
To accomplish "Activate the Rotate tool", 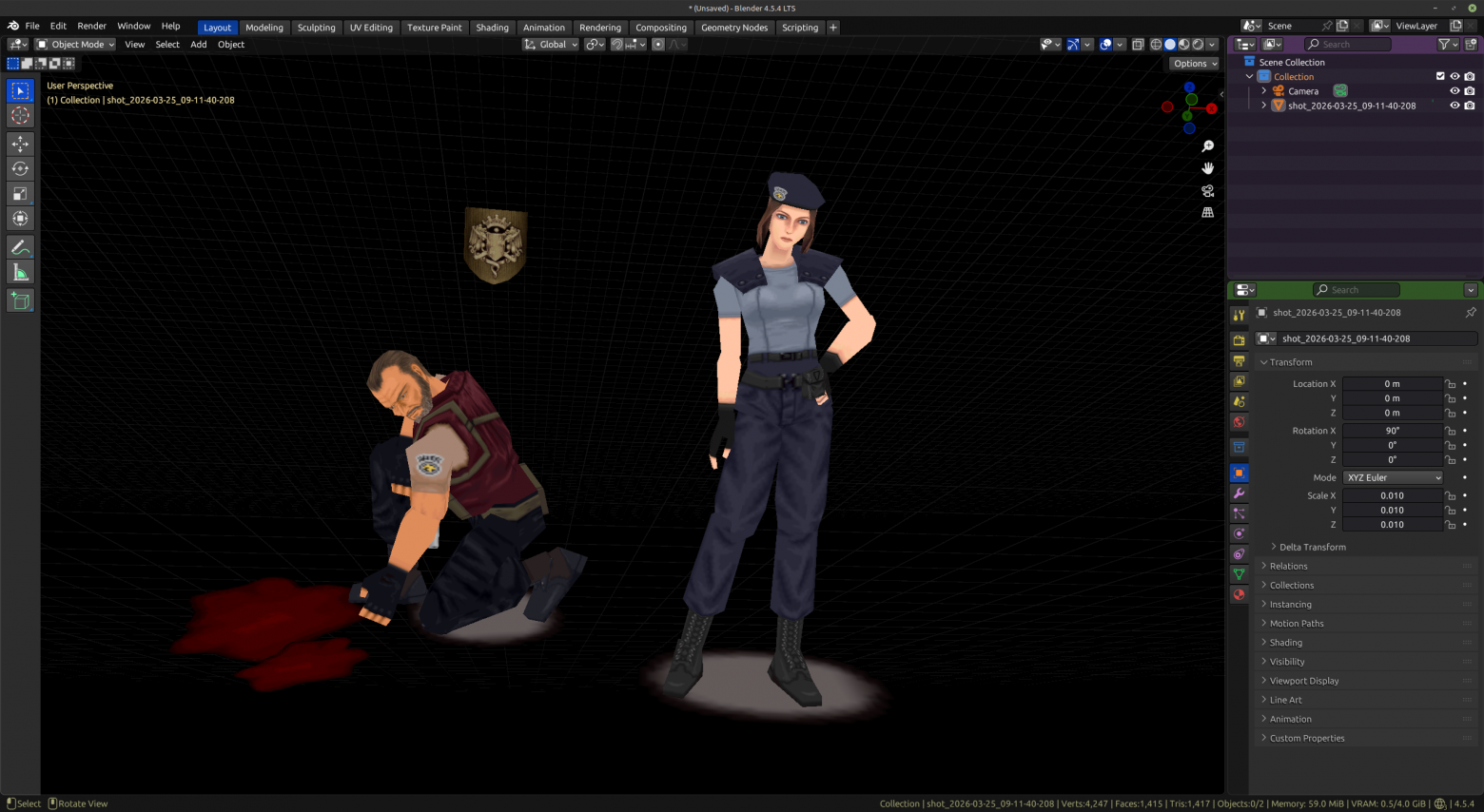I will 20,168.
